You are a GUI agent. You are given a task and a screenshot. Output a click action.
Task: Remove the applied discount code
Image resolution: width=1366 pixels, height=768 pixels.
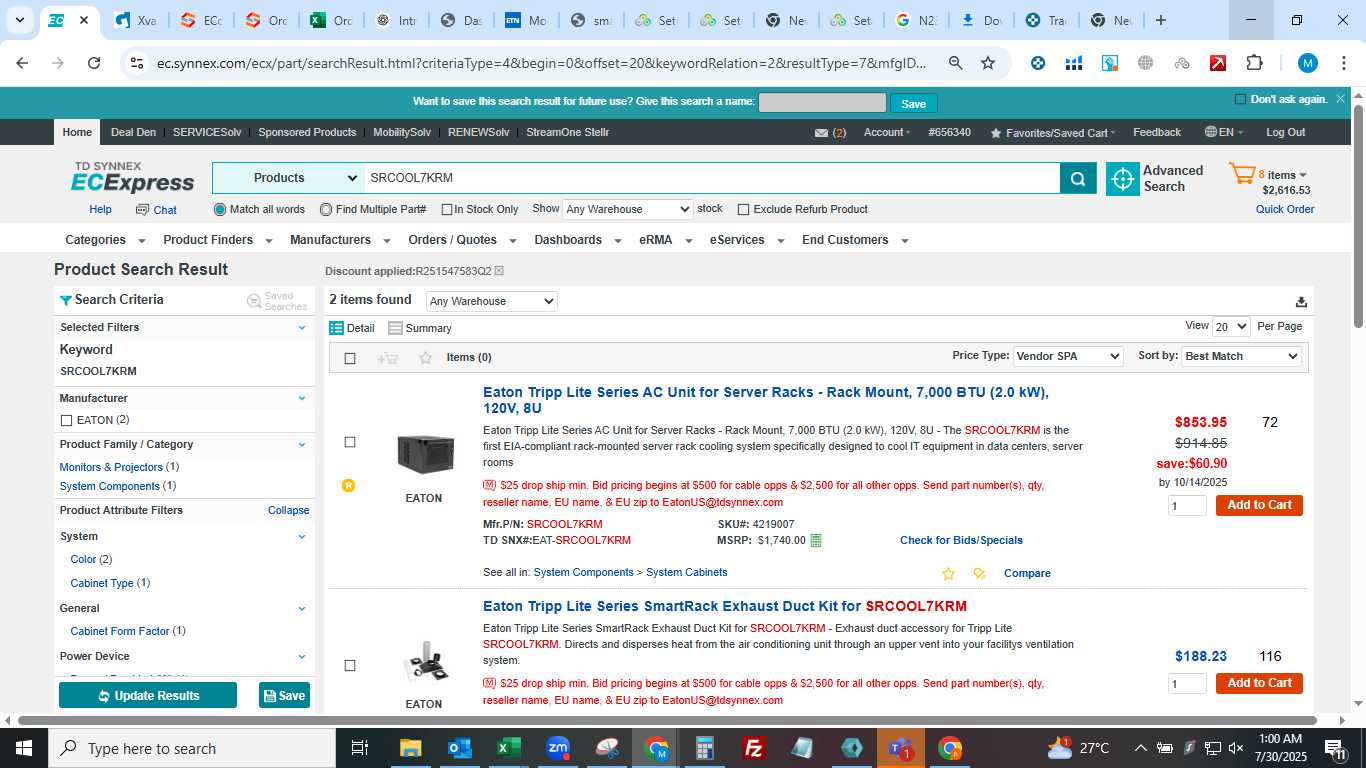pyautogui.click(x=499, y=271)
